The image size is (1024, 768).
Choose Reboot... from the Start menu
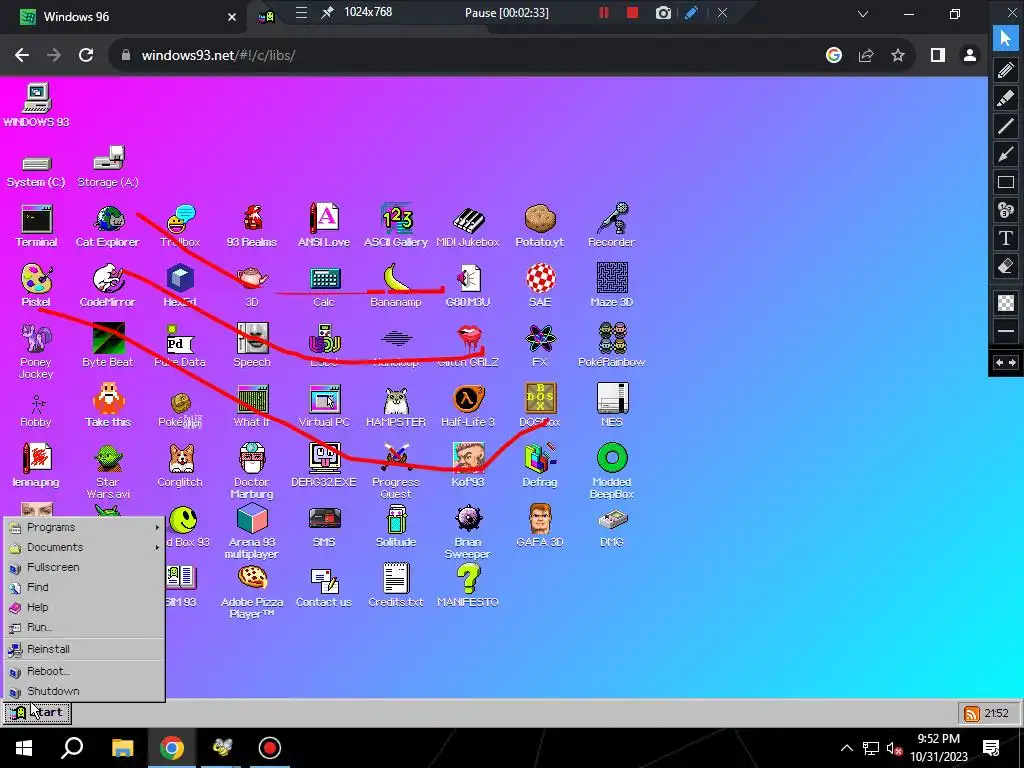(x=84, y=671)
